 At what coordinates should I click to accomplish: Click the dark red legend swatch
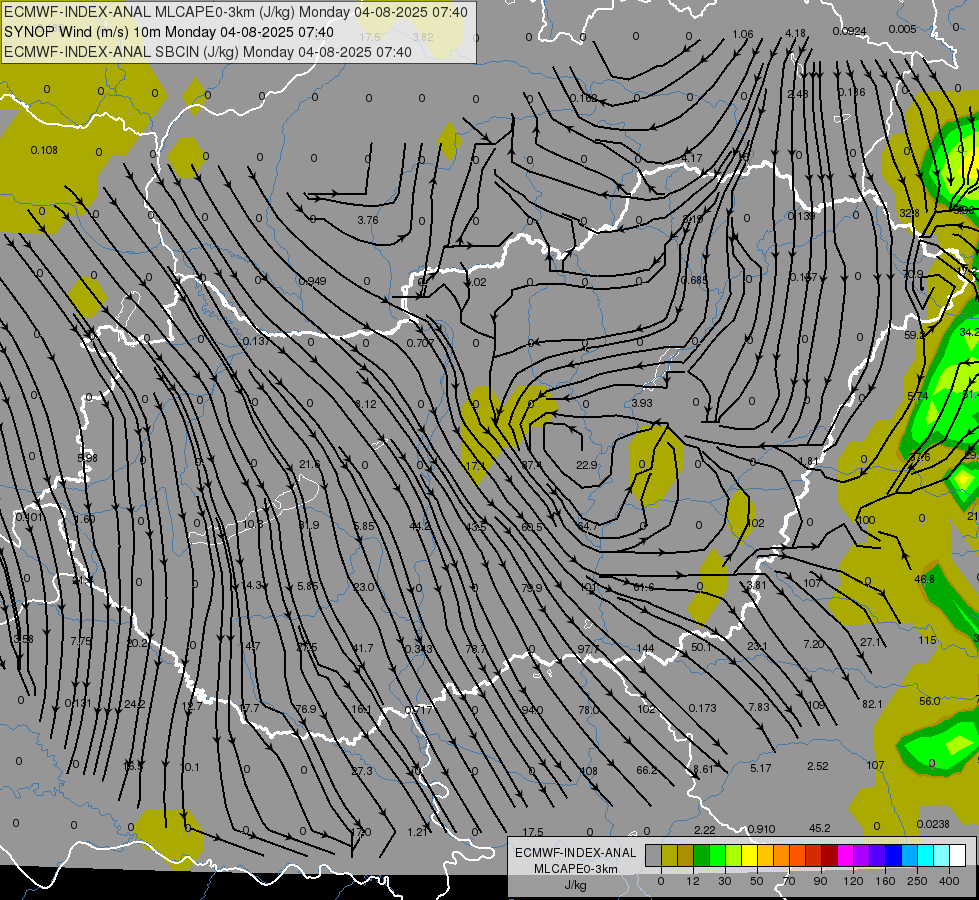pos(829,855)
